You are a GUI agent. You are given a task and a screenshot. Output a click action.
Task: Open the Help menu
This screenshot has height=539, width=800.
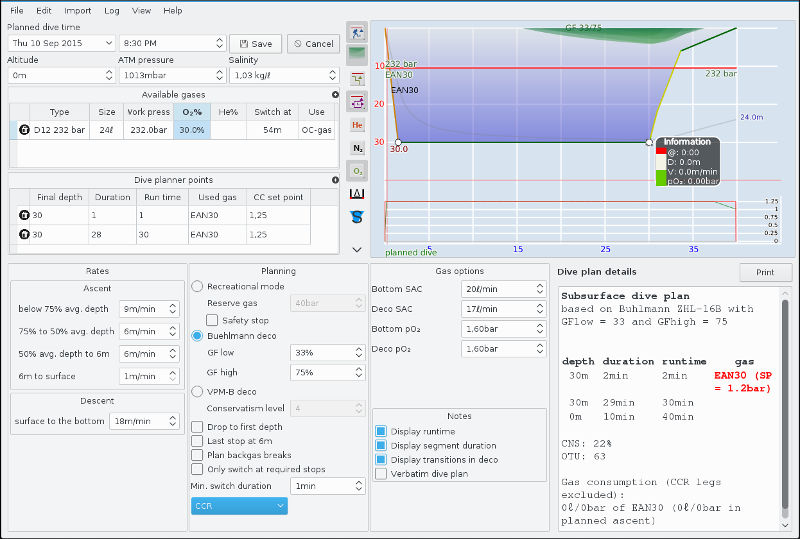[172, 10]
